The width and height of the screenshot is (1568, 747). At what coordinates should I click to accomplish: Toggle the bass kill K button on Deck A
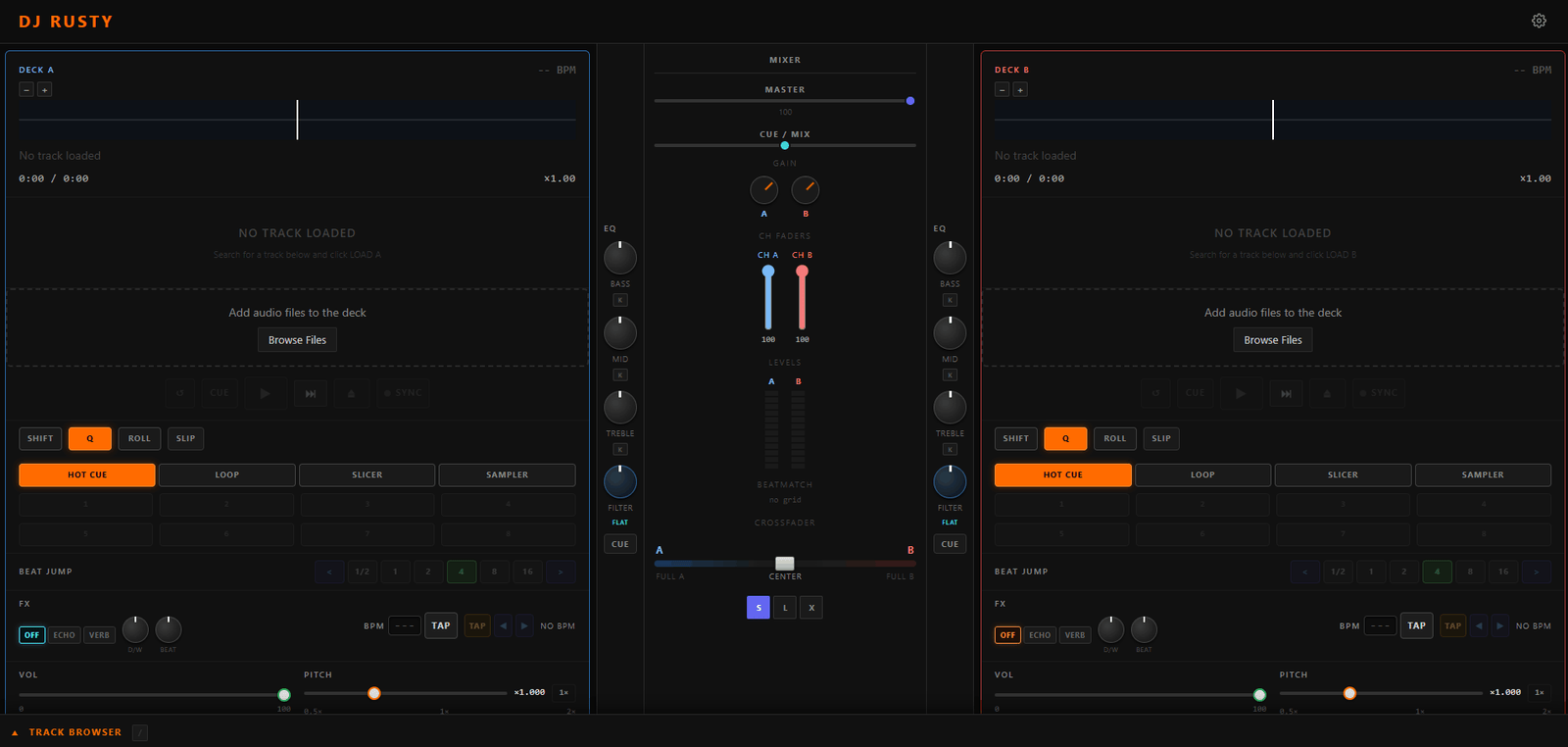click(620, 300)
